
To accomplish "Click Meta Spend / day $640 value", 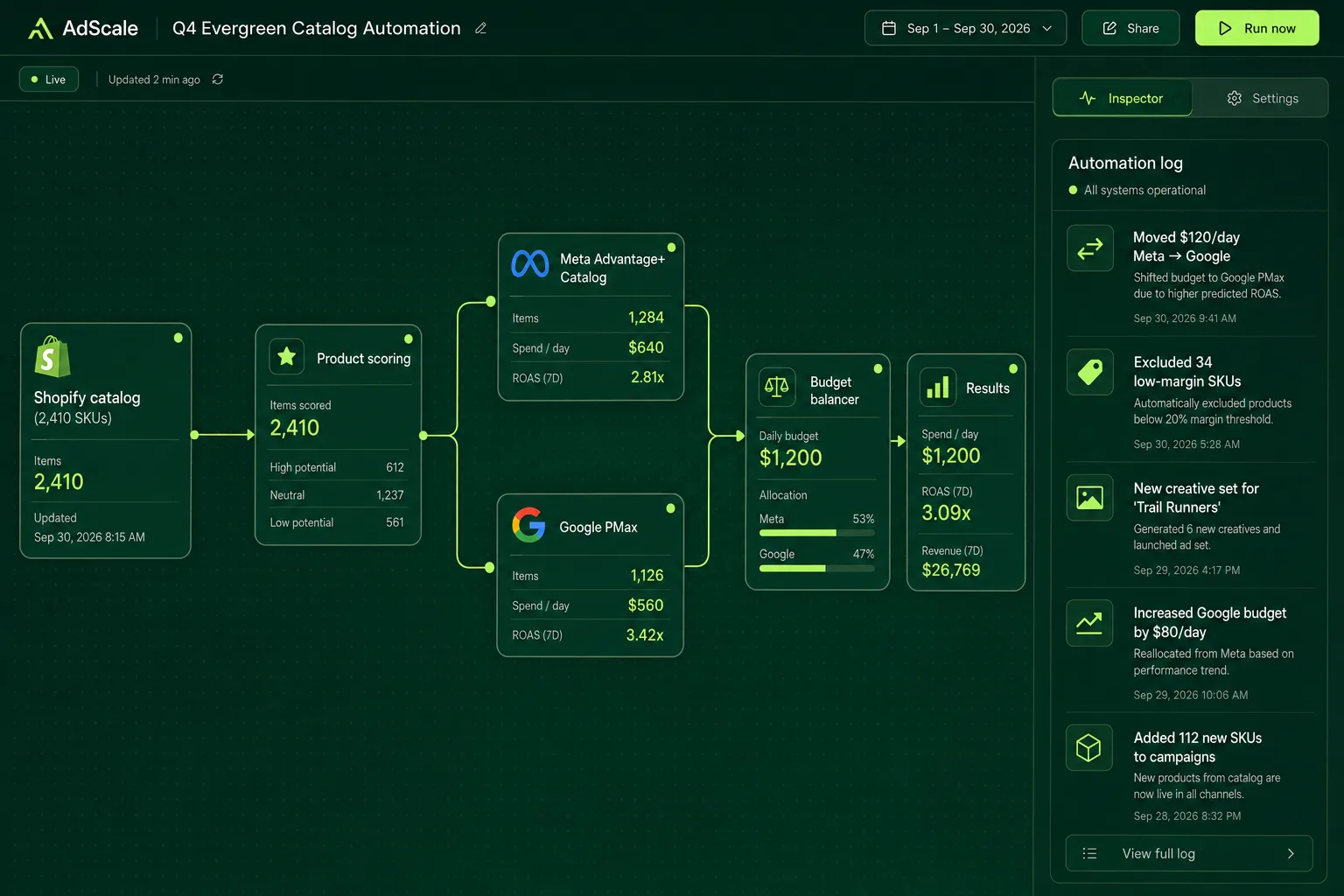I will point(646,347).
